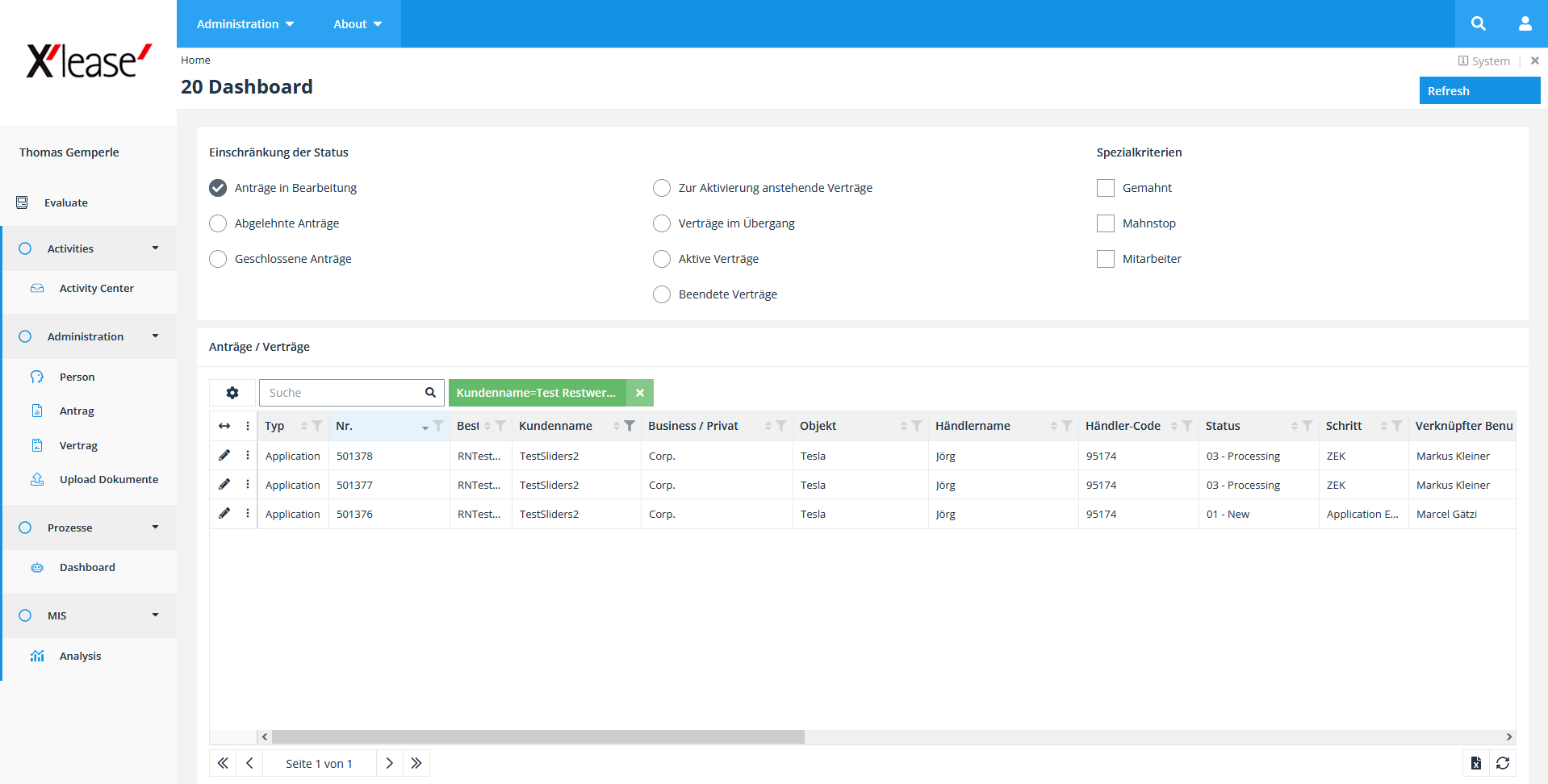Collapse the MIS sidebar group
Screen dimensions: 1548x784
click(156, 615)
